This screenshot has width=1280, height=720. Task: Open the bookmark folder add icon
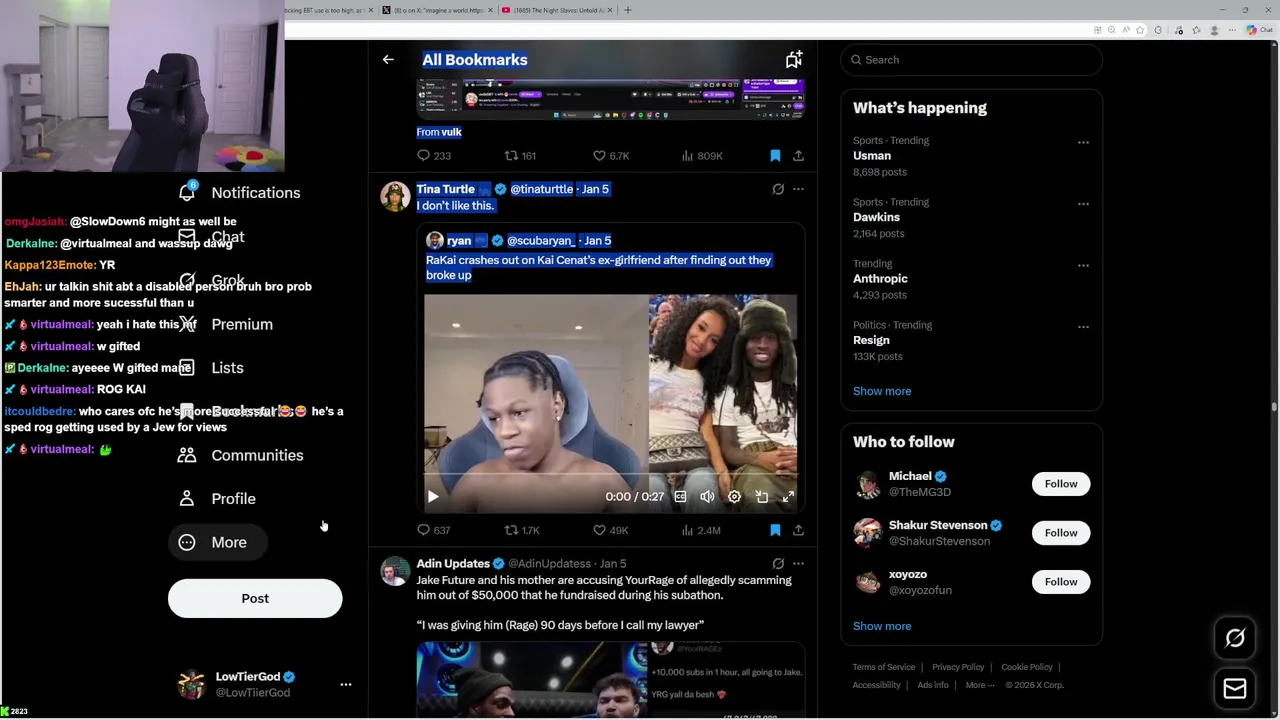click(793, 60)
